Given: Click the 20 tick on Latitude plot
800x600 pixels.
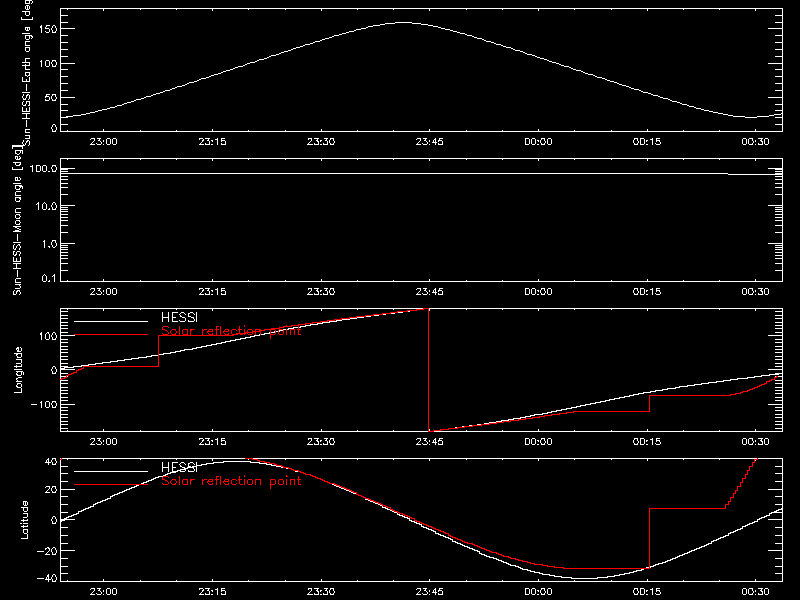Looking at the screenshot, I should tap(51, 490).
